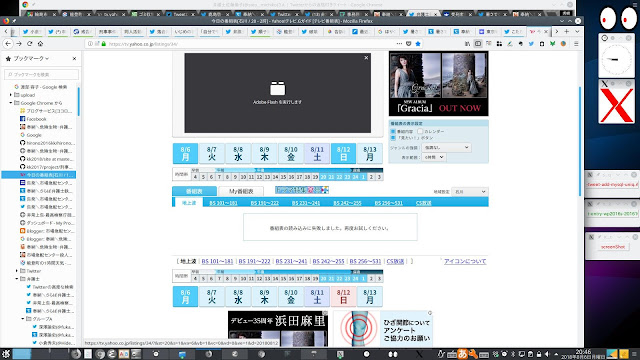Open the ブックマーク sidebar header dropdown
Viewport: 640px width, 360px height.
pyautogui.click(x=31, y=59)
